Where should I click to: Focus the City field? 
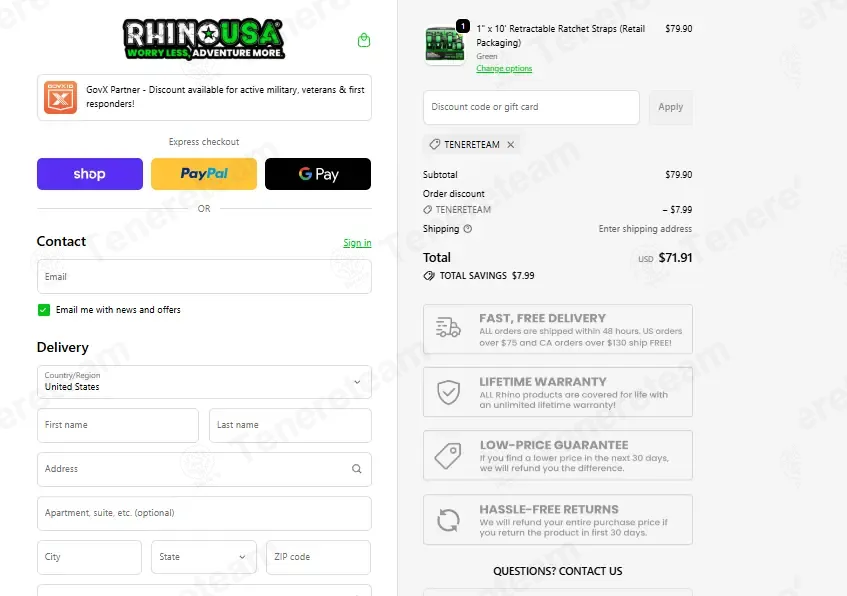[x=89, y=557]
